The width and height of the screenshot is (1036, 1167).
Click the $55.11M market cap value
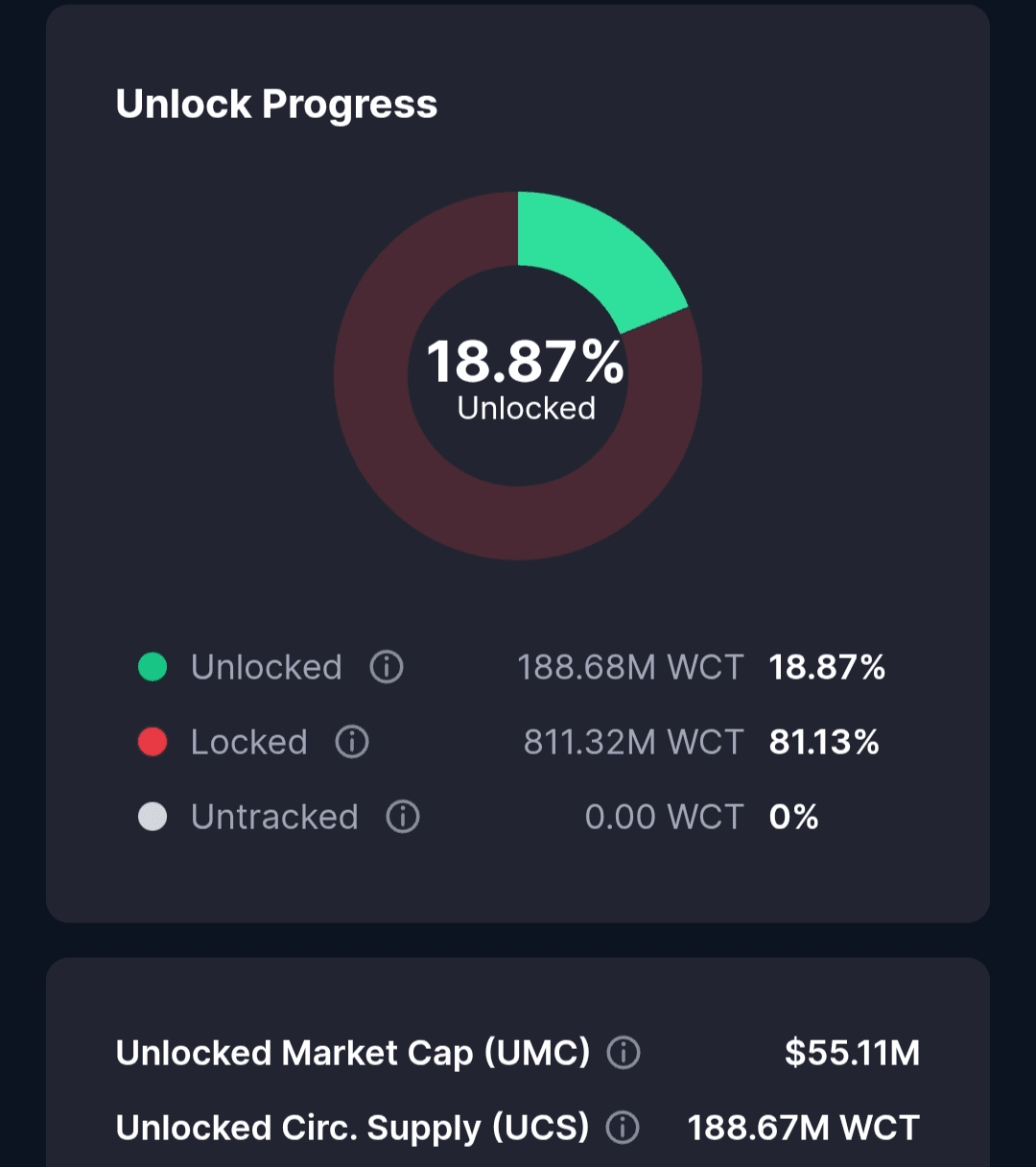coord(852,1053)
